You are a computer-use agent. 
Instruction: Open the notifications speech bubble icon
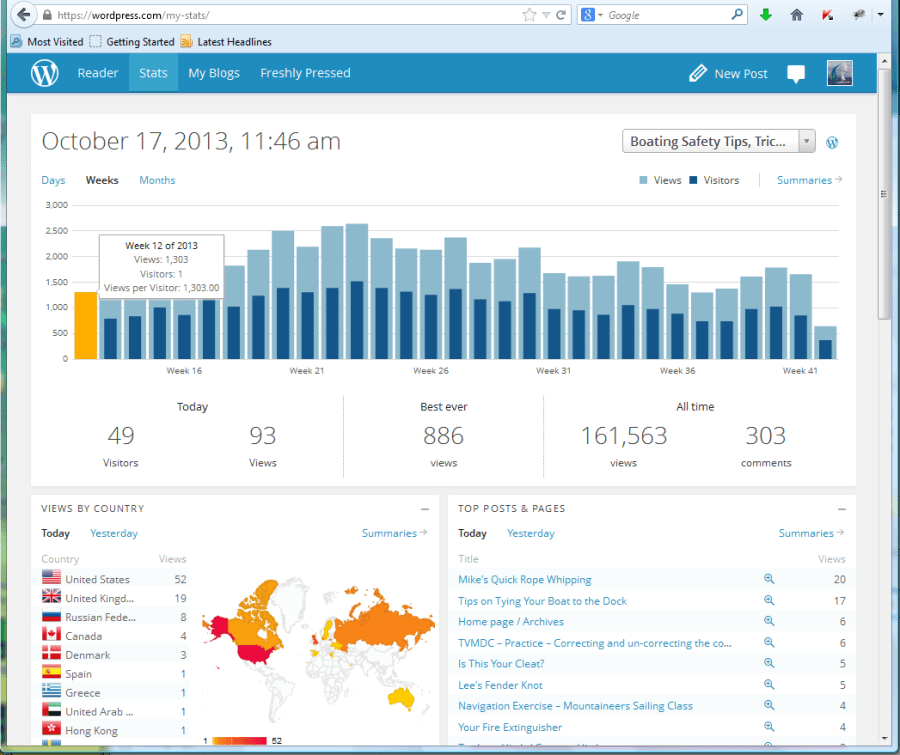coord(796,73)
